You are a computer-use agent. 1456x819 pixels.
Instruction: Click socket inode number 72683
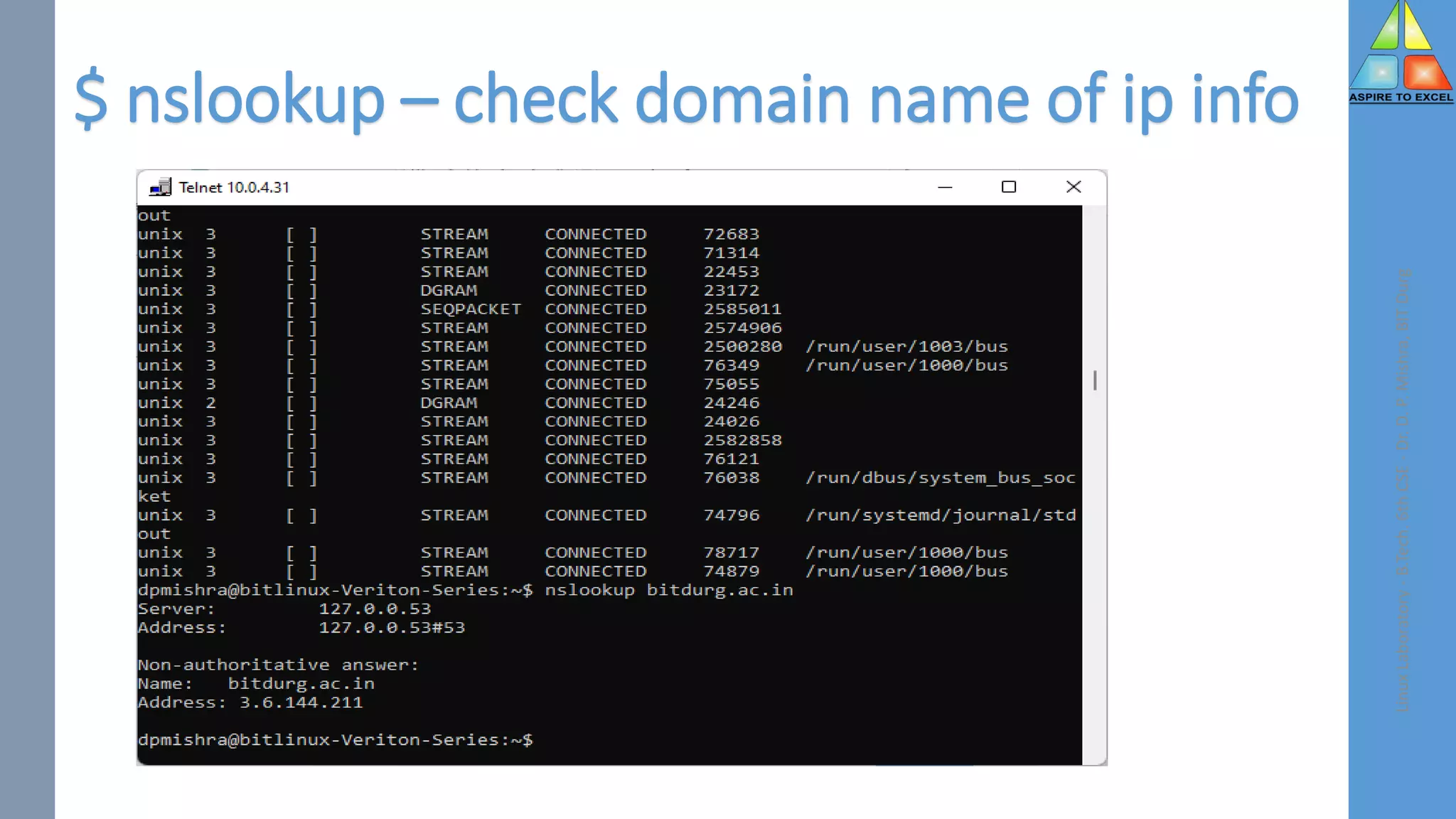point(732,234)
